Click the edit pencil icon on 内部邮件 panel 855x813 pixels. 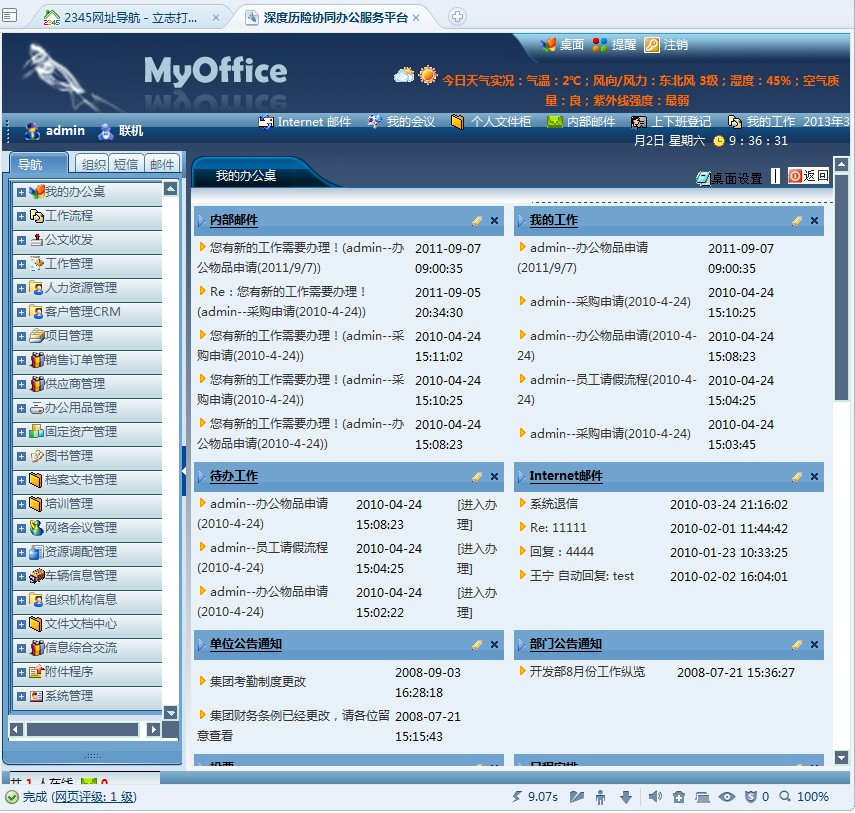click(477, 221)
